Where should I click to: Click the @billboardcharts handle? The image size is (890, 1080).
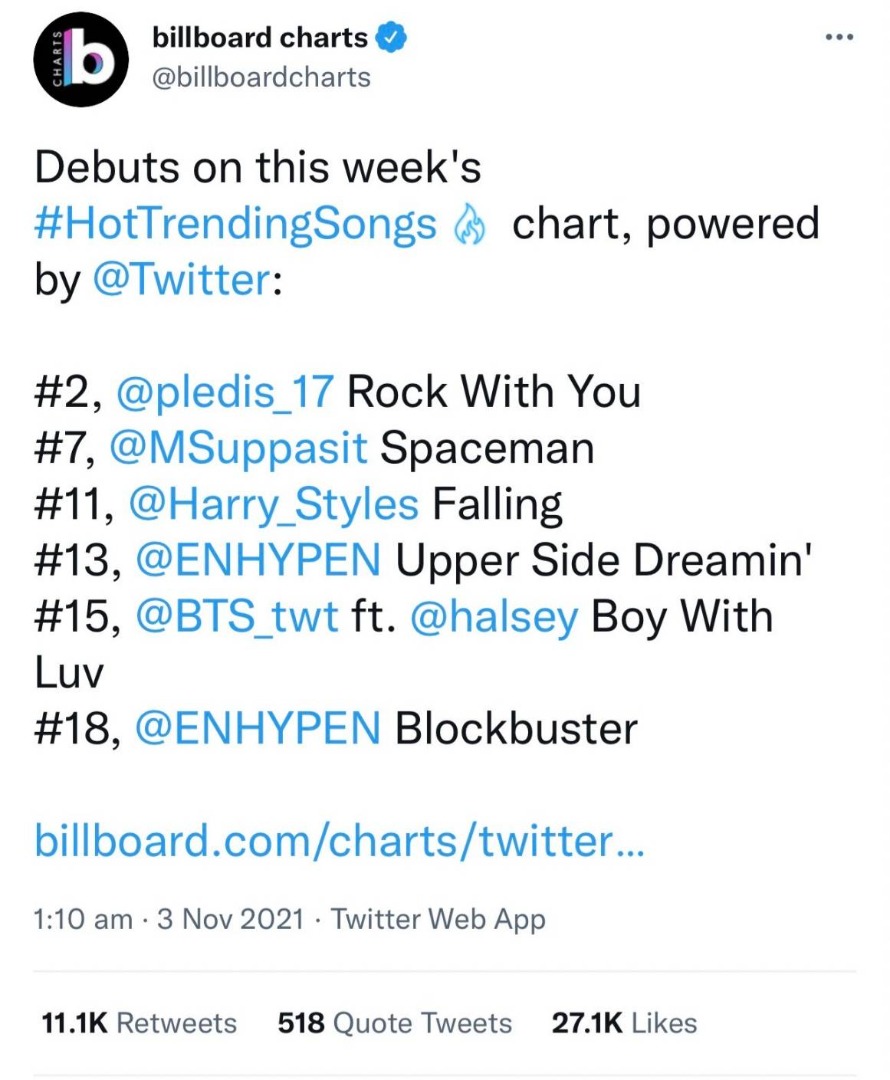click(261, 77)
